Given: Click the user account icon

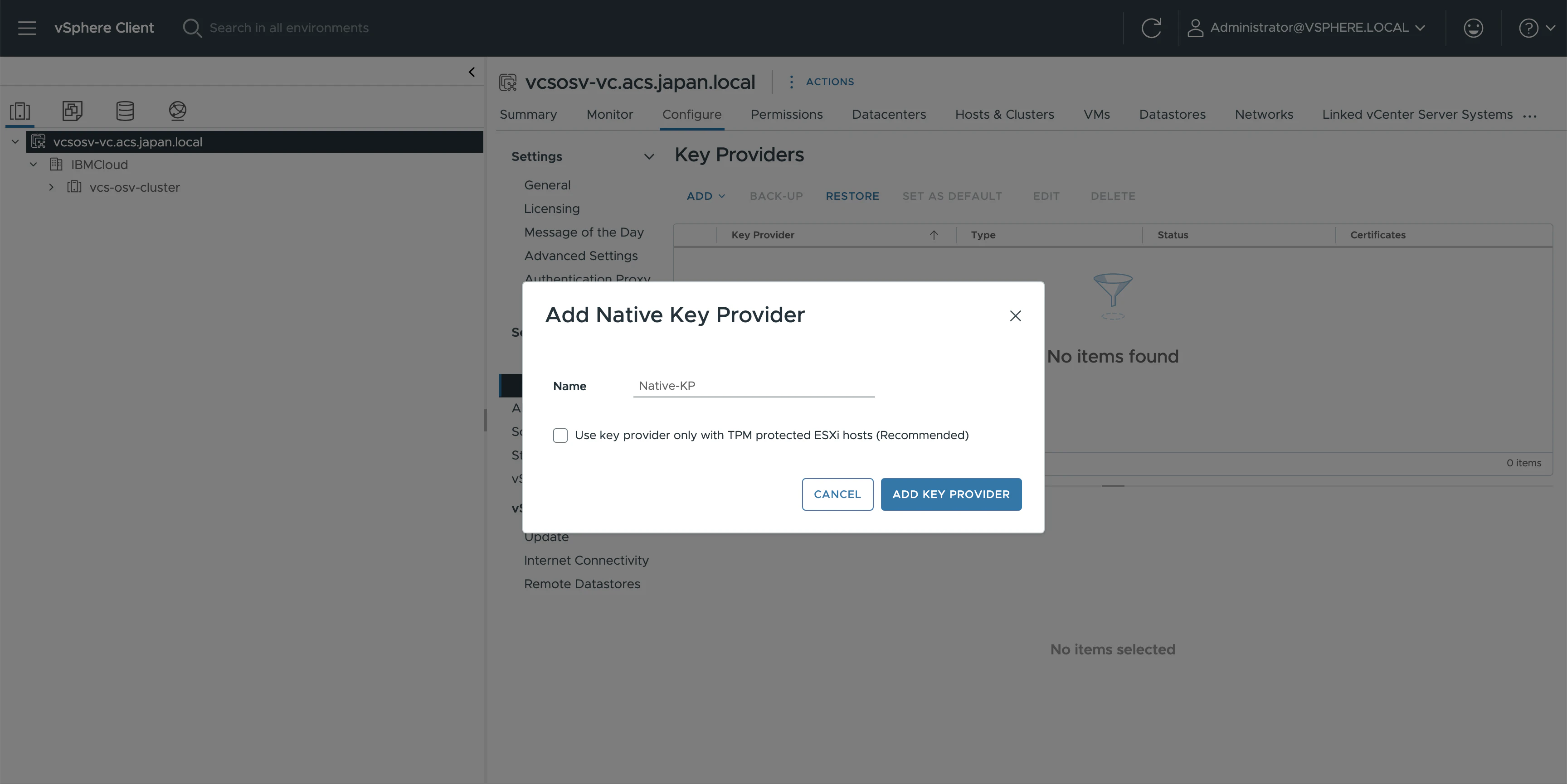Looking at the screenshot, I should pyautogui.click(x=1195, y=28).
